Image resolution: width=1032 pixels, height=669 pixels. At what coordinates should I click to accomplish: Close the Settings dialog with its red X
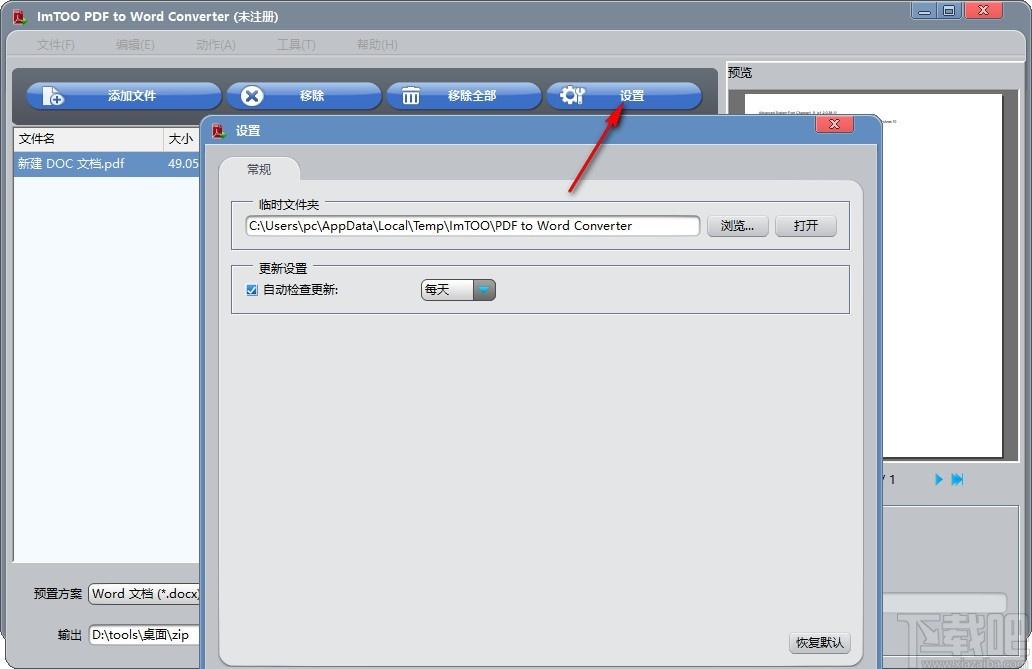[x=834, y=124]
